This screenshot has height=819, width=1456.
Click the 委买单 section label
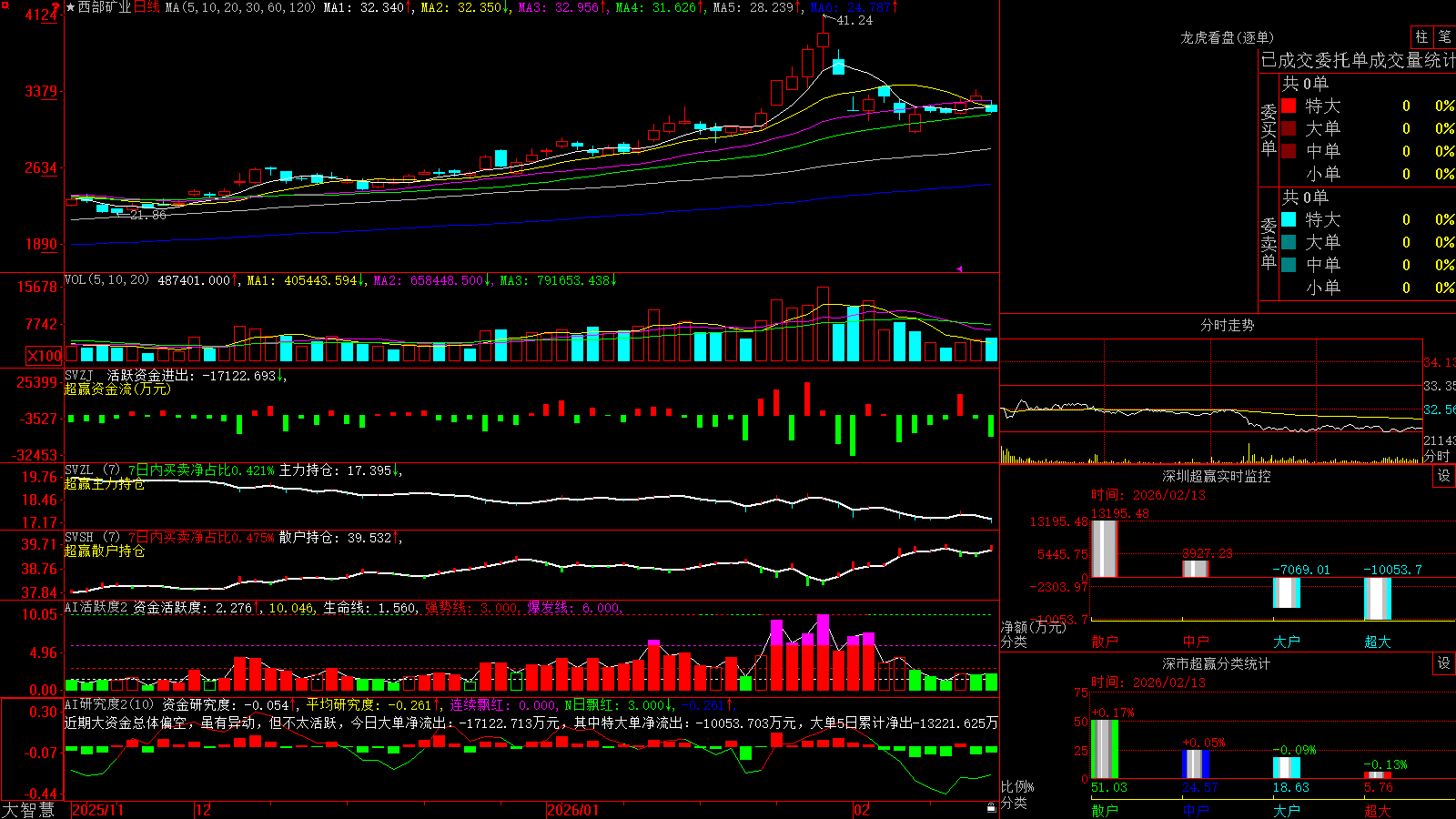click(1269, 130)
